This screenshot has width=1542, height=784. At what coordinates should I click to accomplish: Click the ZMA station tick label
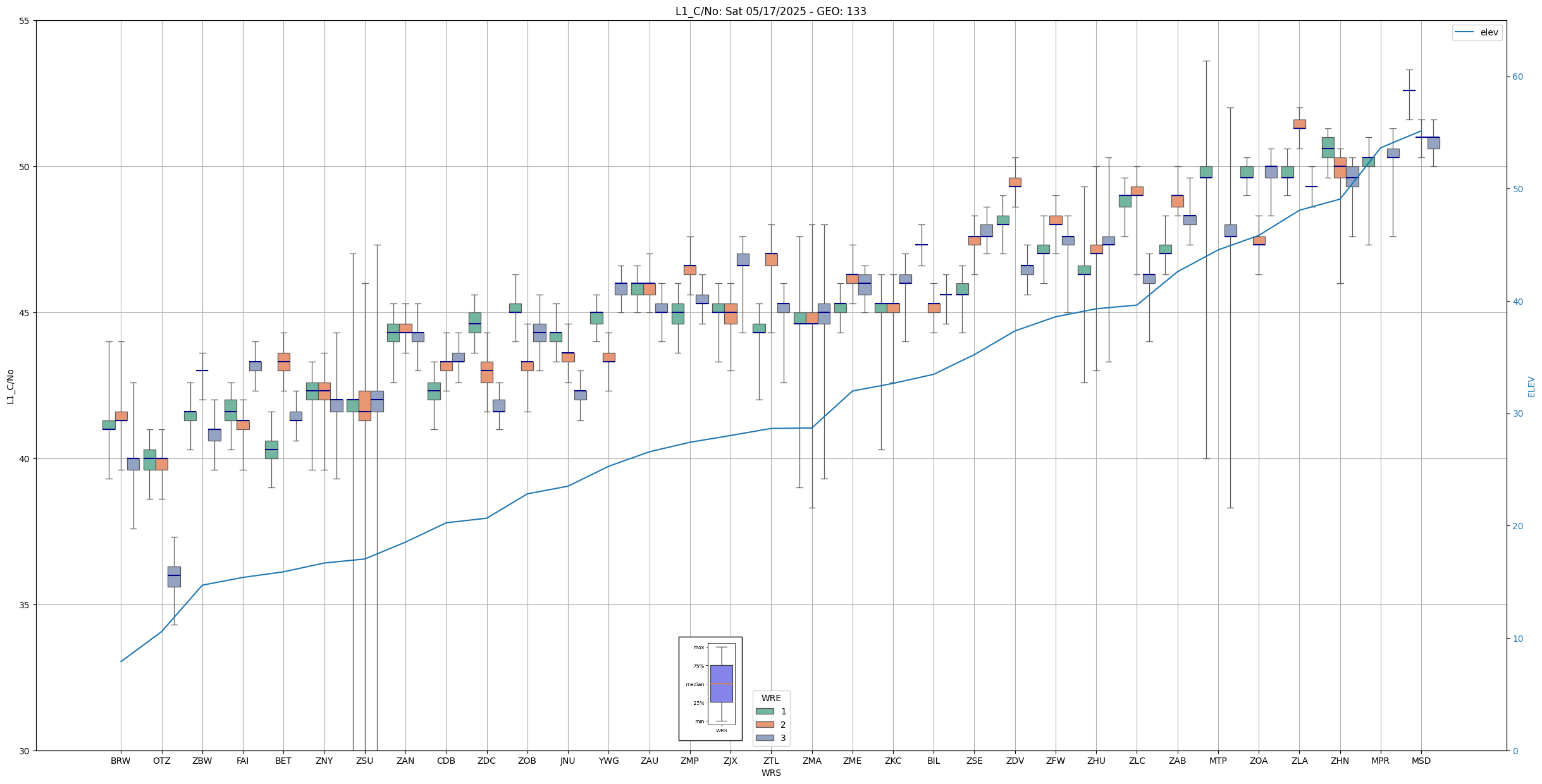811,761
